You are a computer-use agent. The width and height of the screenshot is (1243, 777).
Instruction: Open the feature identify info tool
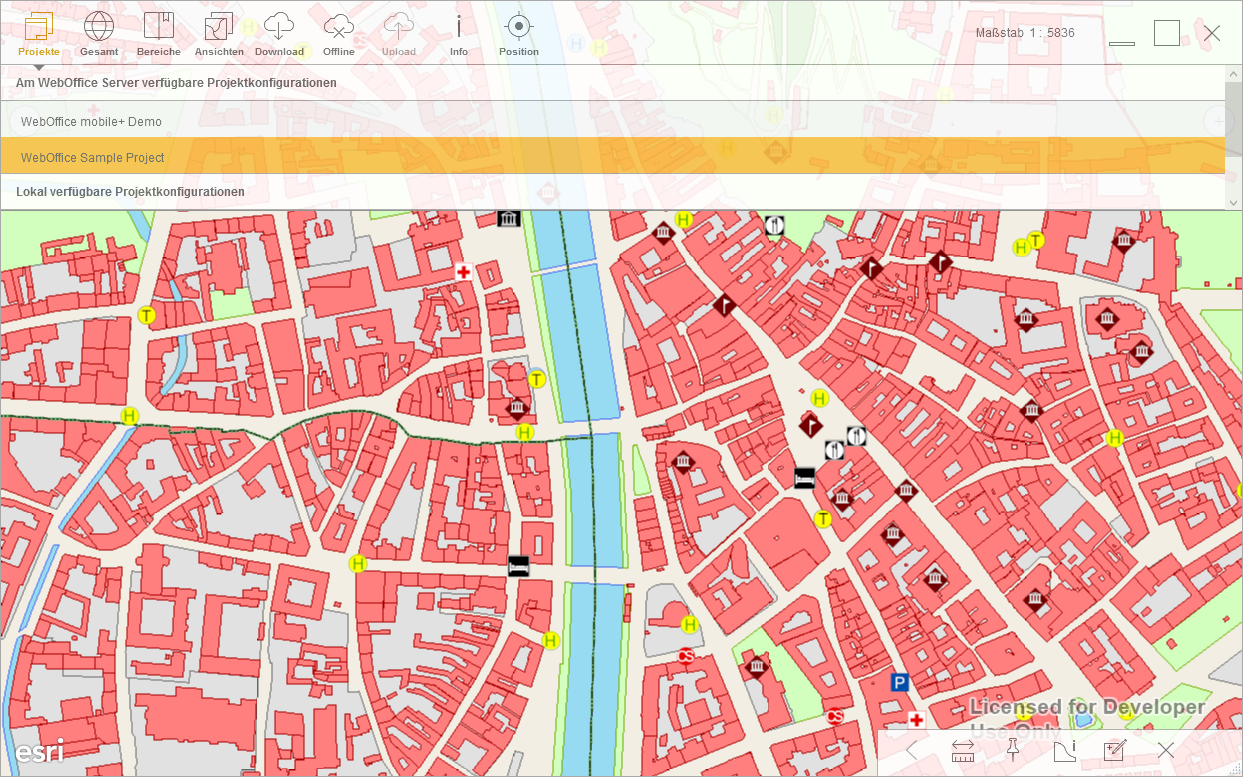[1064, 750]
